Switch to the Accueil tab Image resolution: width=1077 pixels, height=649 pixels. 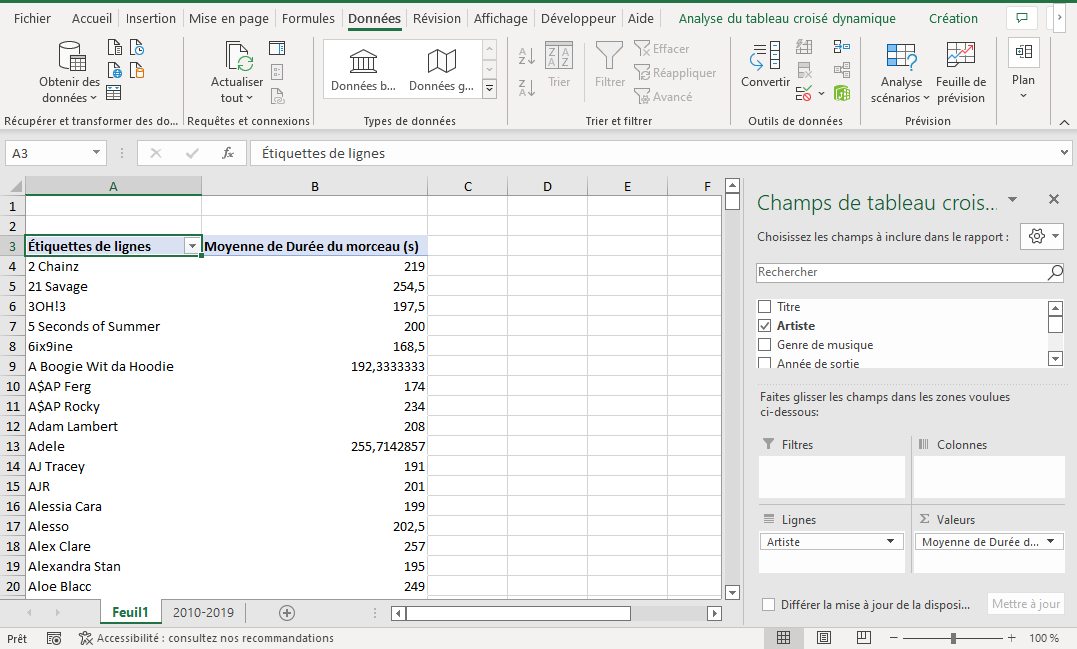91,19
